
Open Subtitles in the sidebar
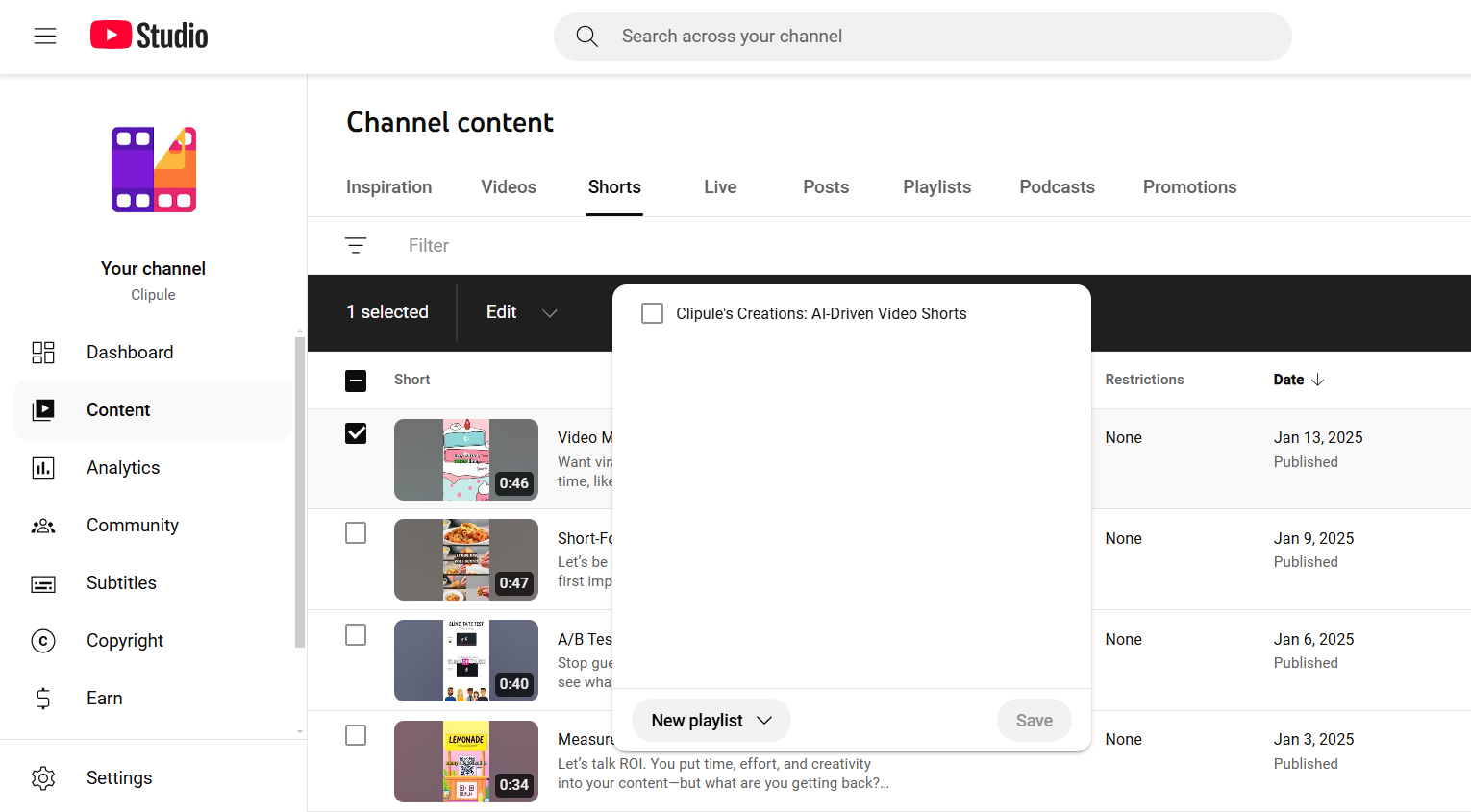click(x=154, y=583)
